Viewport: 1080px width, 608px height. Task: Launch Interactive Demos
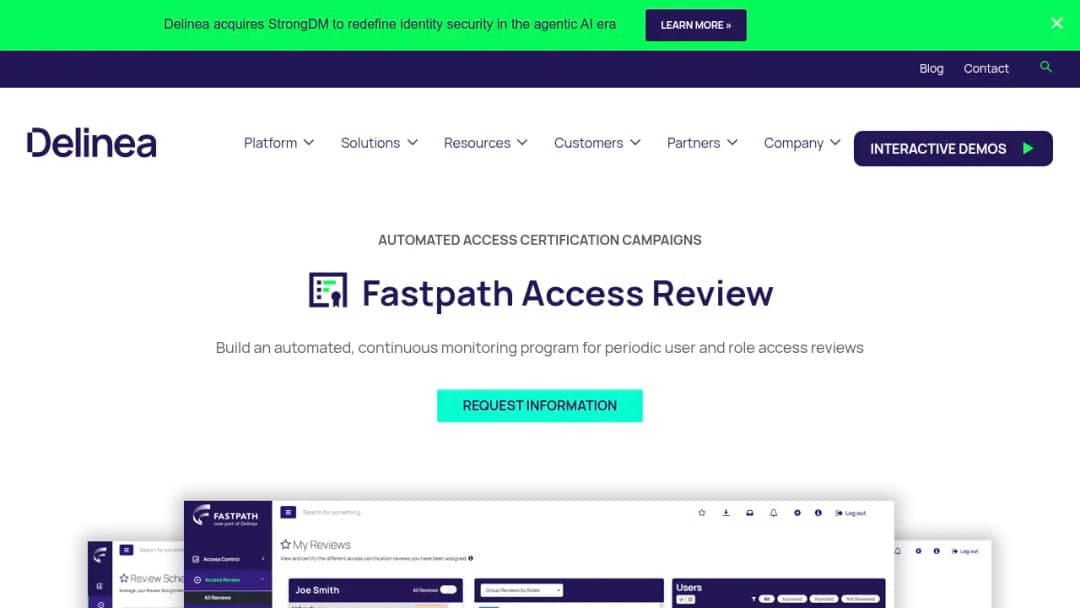tap(953, 149)
